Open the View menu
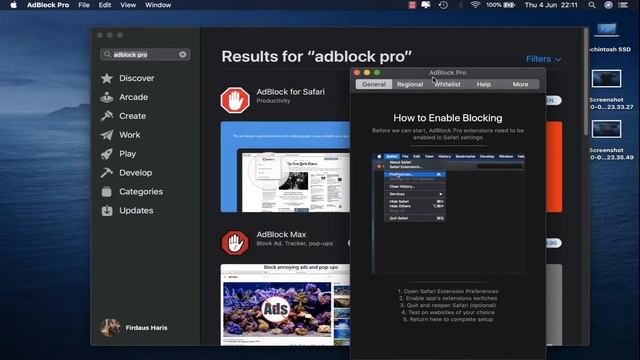 [128, 5]
